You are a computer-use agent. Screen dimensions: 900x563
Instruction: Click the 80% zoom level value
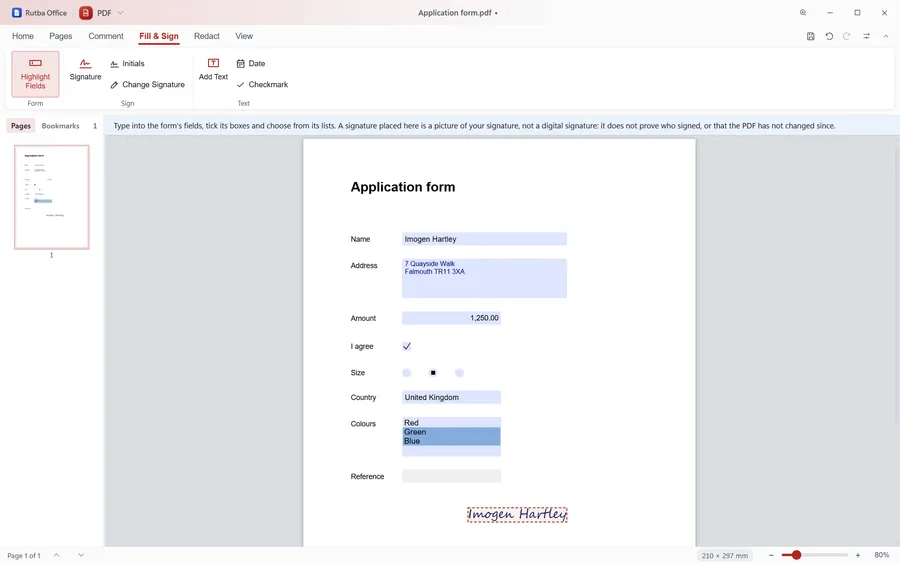click(882, 555)
